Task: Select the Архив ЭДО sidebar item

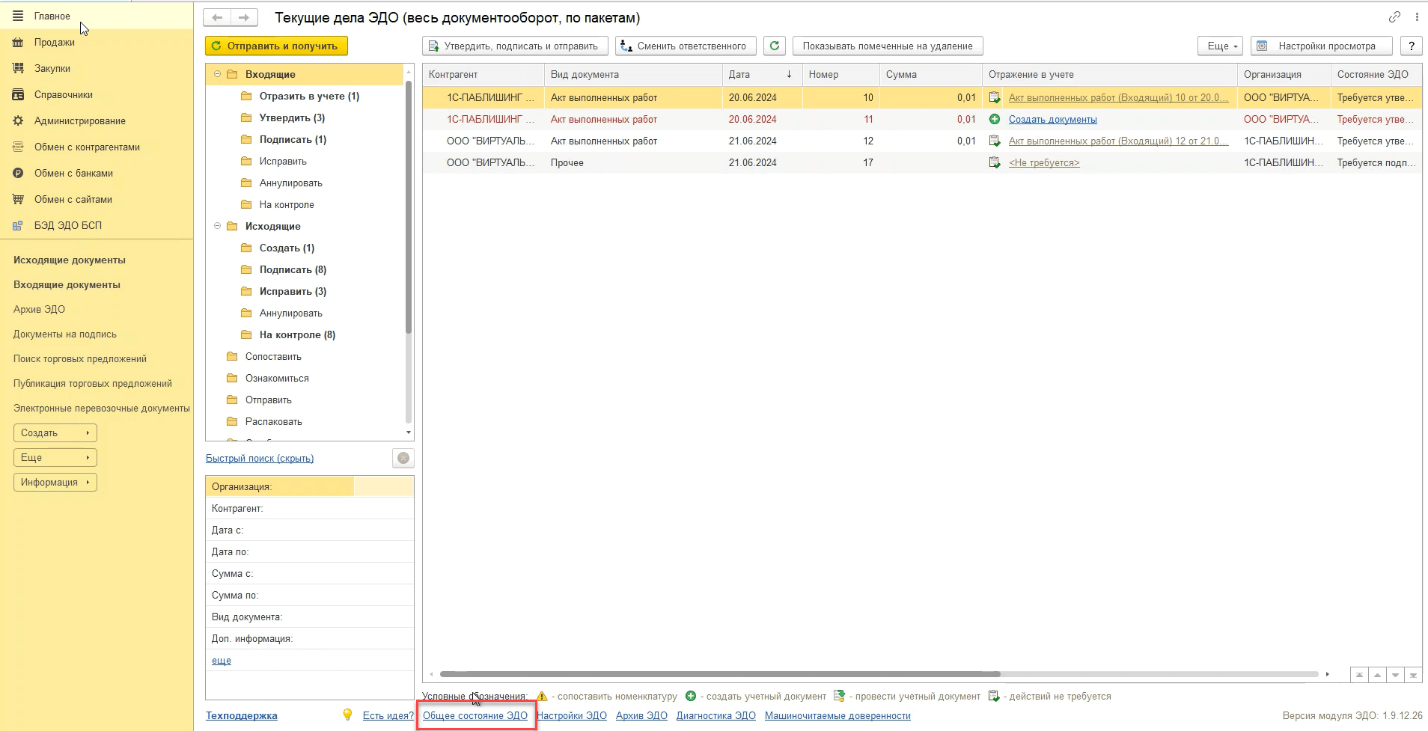Action: coord(39,309)
